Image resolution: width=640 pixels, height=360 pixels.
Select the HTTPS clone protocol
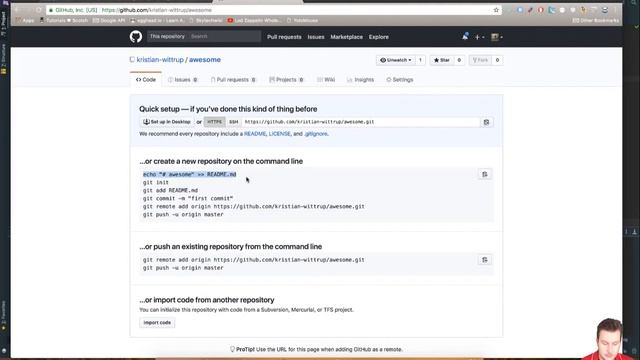214,122
